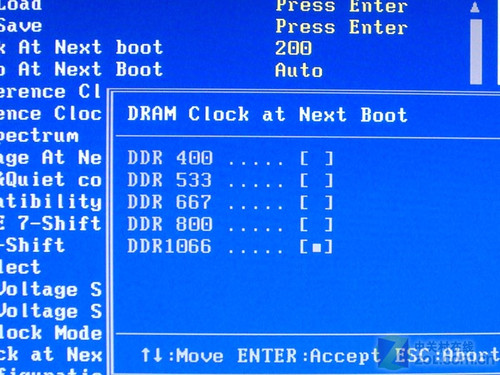Click the 'atibility' menu row
The height and width of the screenshot is (375, 500).
click(x=51, y=202)
